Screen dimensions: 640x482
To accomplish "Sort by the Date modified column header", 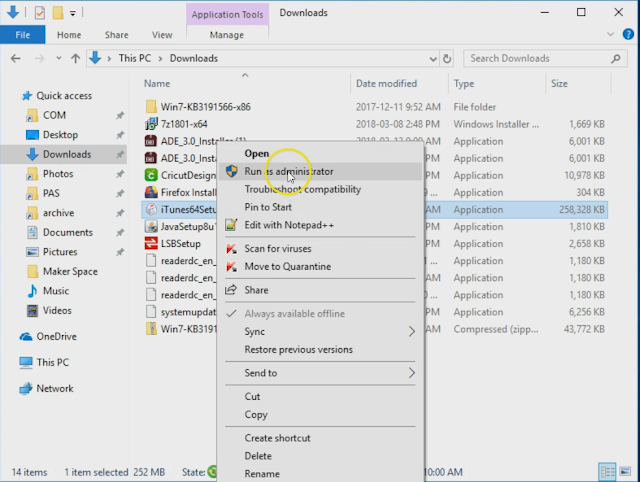I will (x=387, y=84).
